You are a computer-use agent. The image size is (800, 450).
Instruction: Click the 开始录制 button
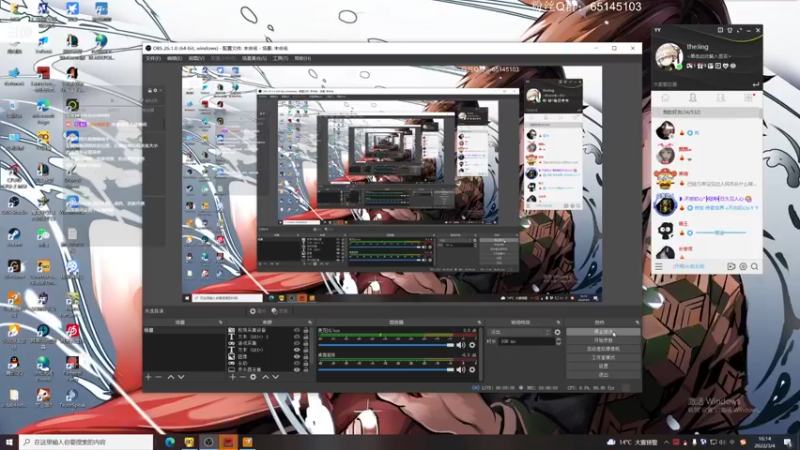coord(603,340)
